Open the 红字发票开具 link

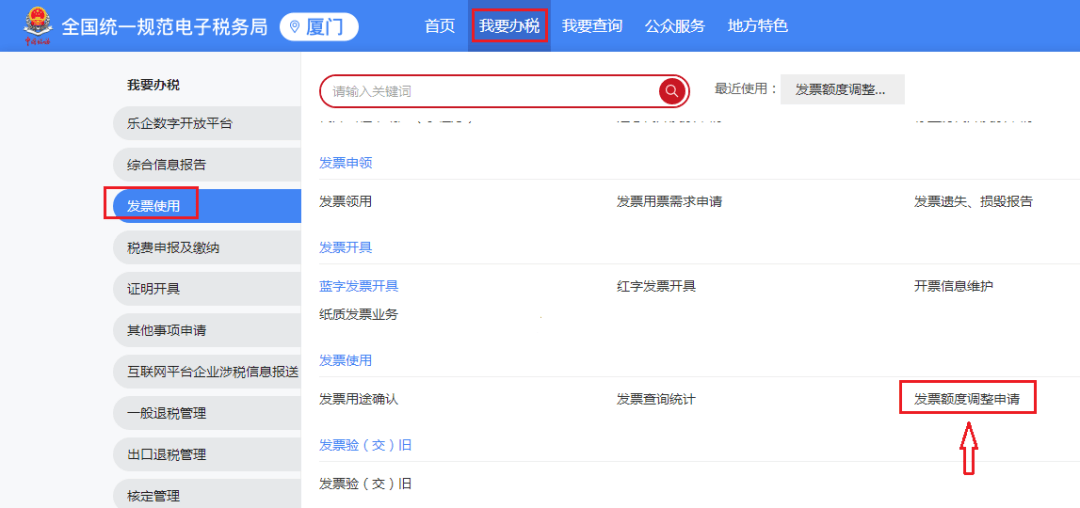click(x=656, y=286)
